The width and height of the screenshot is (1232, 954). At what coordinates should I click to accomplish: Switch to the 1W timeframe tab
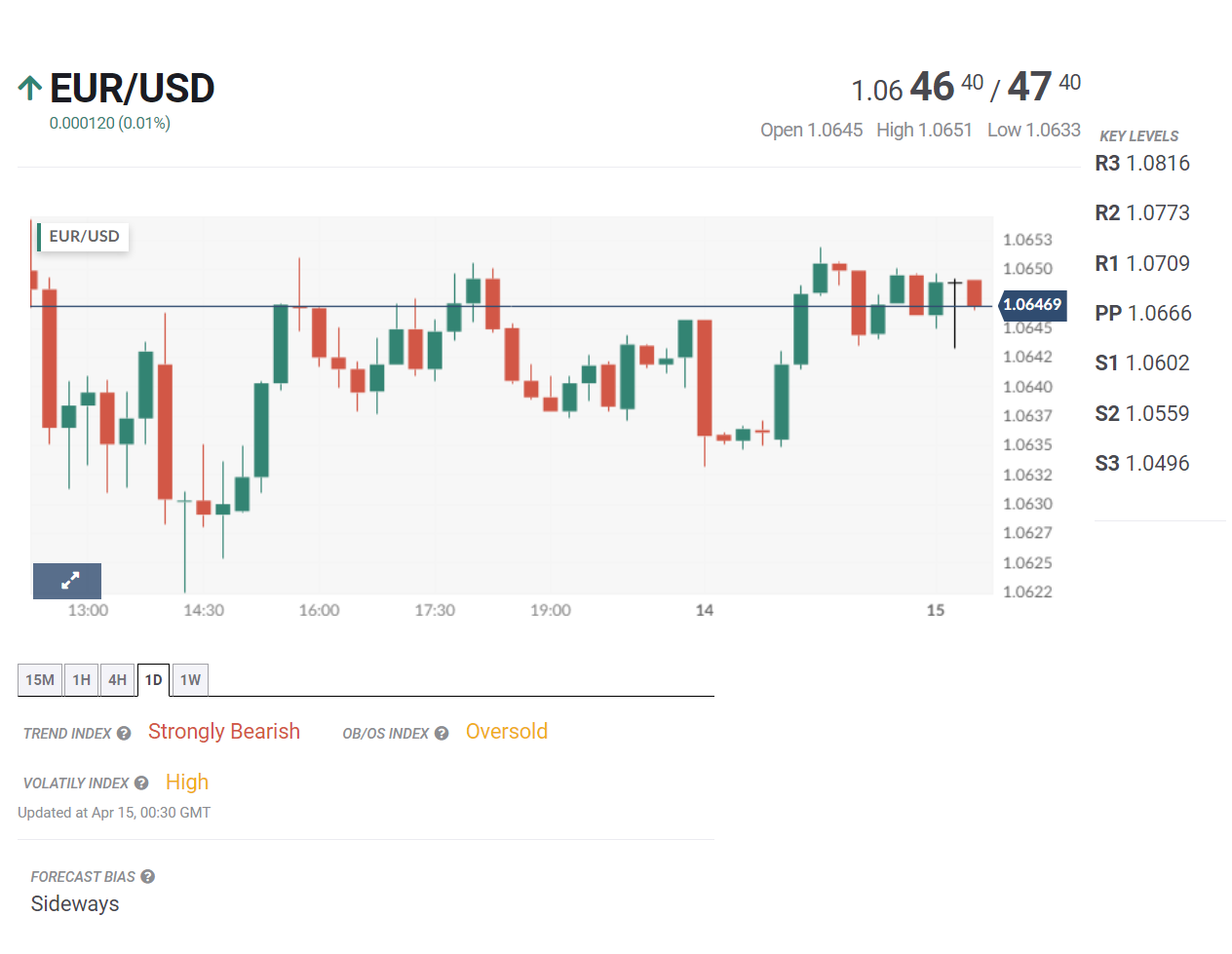point(190,680)
